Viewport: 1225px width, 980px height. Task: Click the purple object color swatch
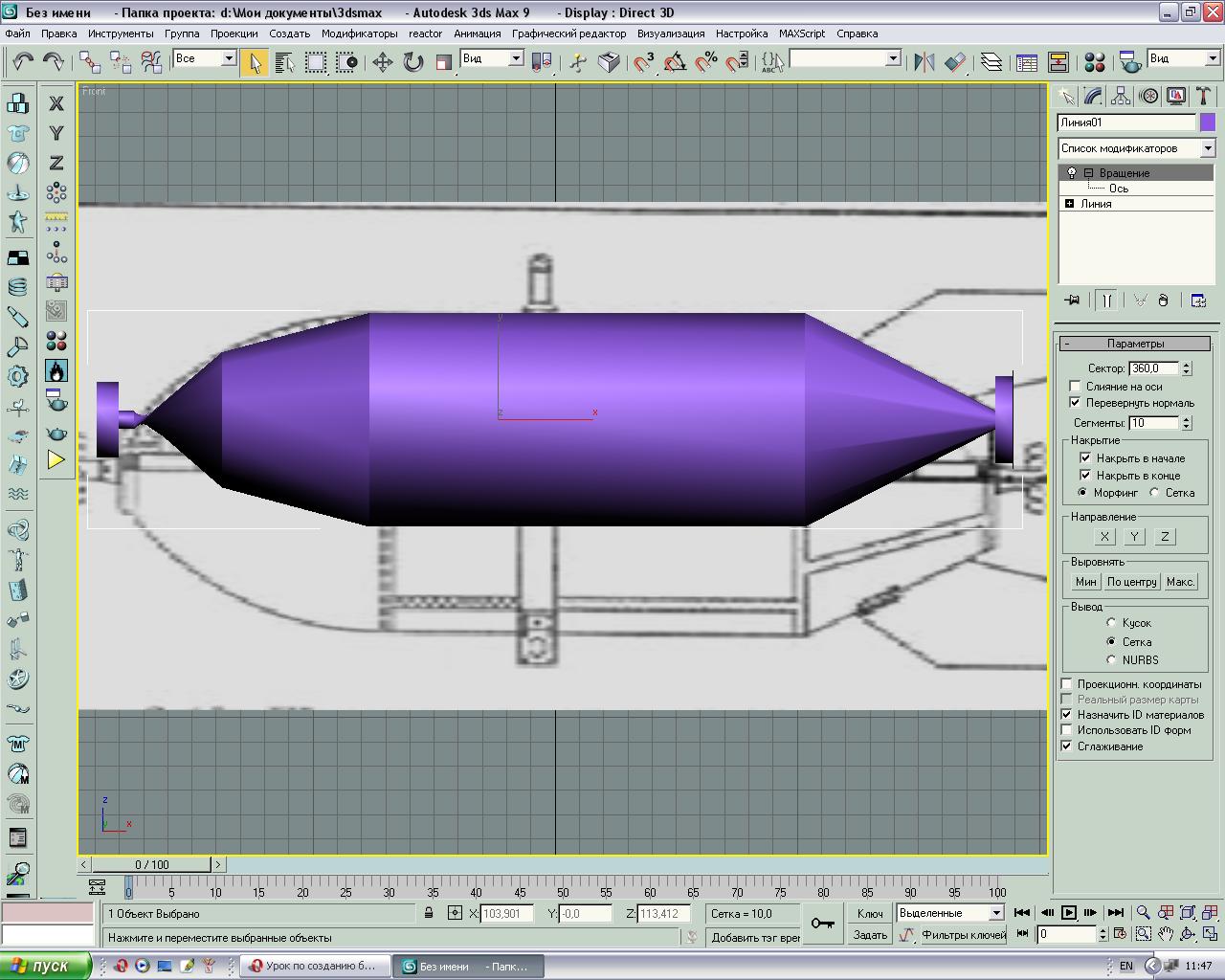[x=1208, y=122]
